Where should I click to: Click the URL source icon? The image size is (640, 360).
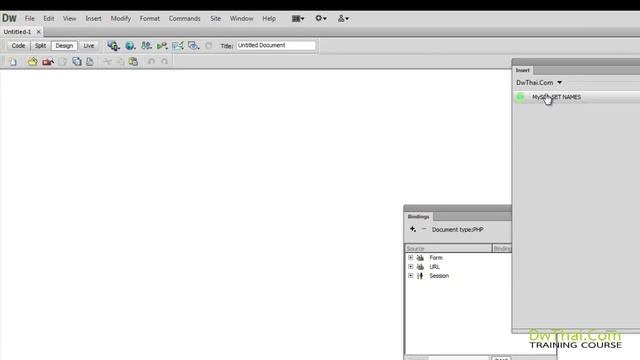coord(420,267)
